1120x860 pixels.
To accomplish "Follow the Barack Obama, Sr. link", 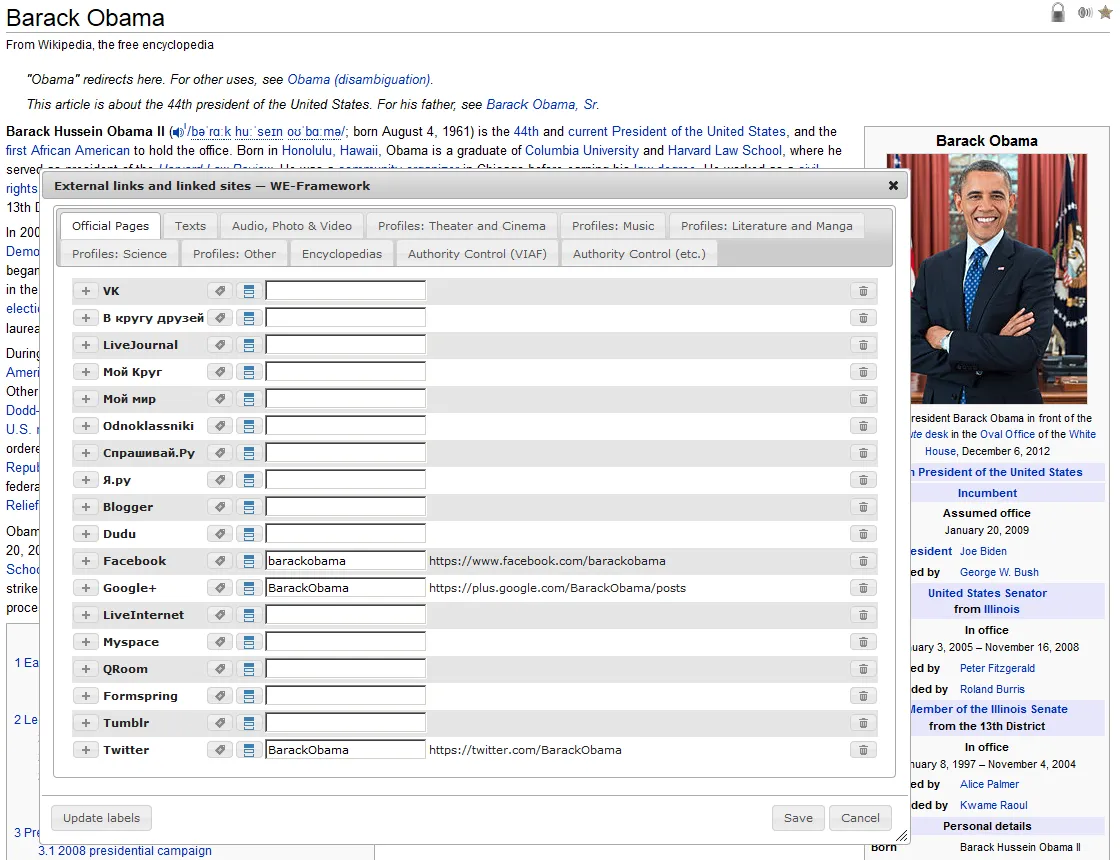I will (x=541, y=105).
